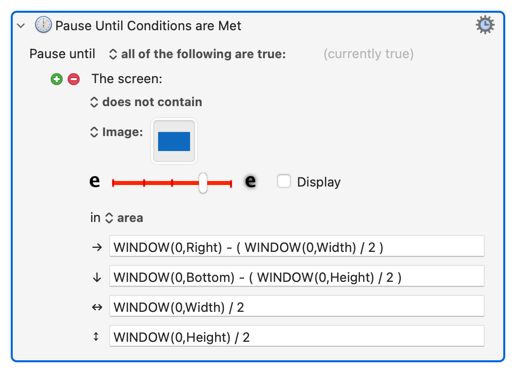This screenshot has height=376, width=516.
Task: Click the blurry 'e' fuzziness icon
Action: pos(251,182)
